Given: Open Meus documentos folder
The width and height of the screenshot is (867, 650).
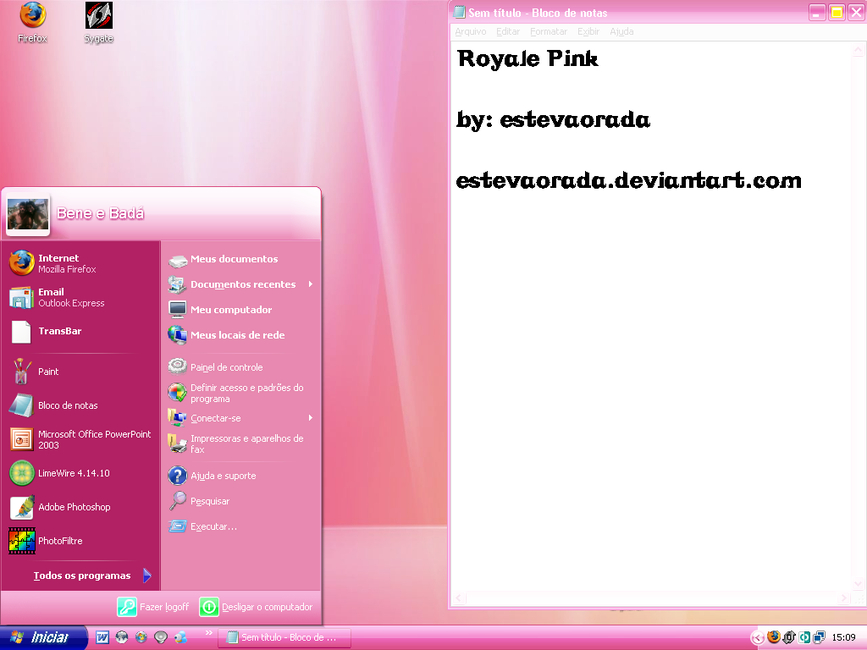Looking at the screenshot, I should [x=241, y=259].
